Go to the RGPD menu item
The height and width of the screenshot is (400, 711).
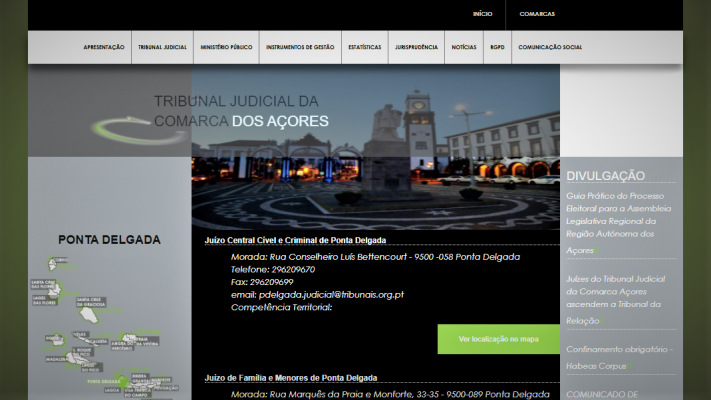[x=497, y=47]
